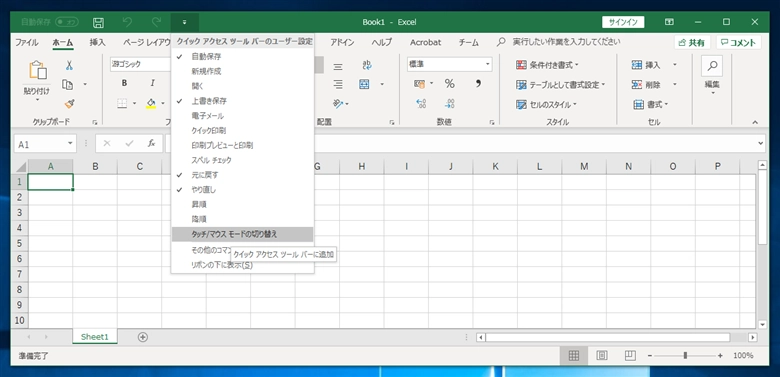Select the Format Painter brush icon

point(69,104)
